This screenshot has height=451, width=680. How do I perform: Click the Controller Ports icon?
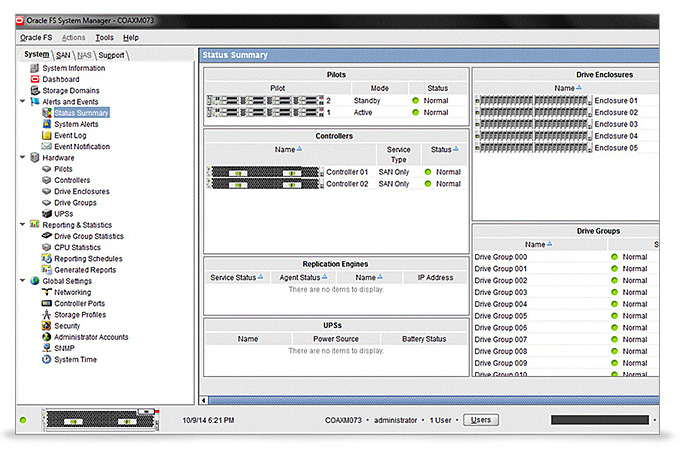coord(47,303)
